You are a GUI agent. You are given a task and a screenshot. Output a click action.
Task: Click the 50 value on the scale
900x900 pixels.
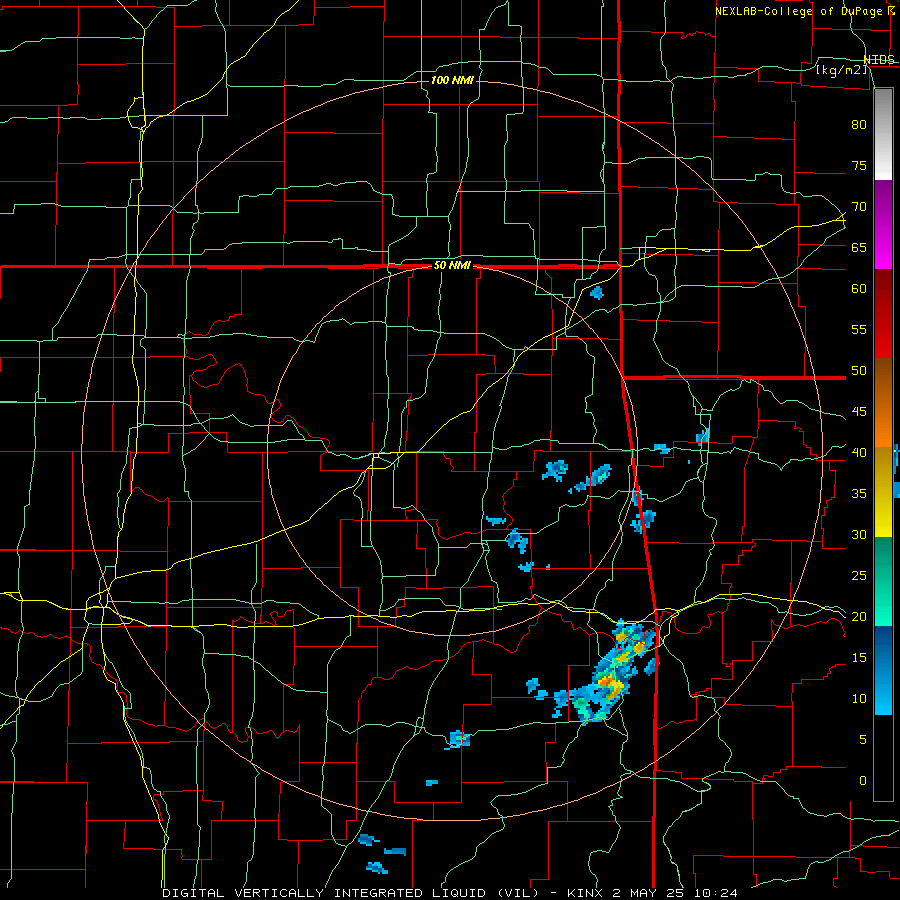(859, 371)
